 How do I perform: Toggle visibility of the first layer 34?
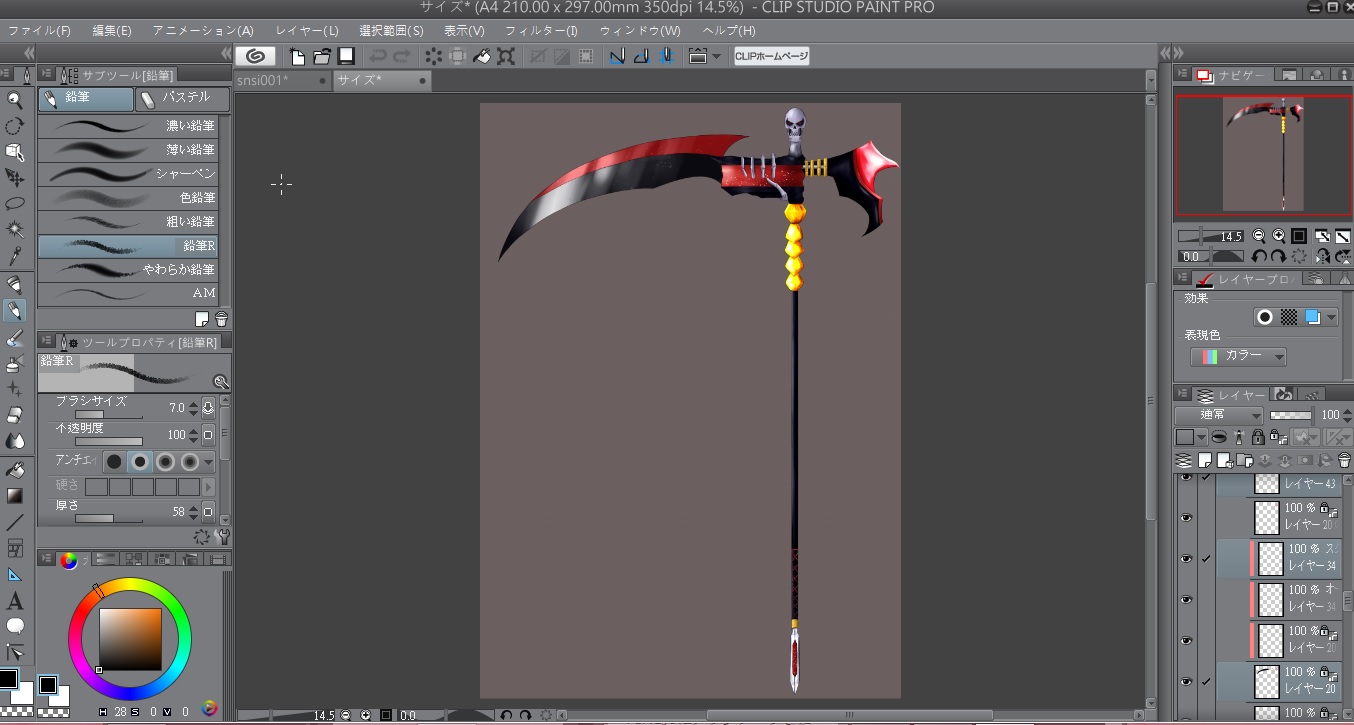[x=1186, y=558]
